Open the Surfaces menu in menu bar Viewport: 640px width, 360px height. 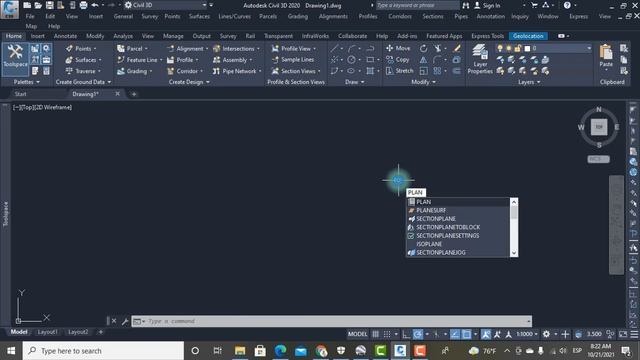pyautogui.click(x=199, y=16)
